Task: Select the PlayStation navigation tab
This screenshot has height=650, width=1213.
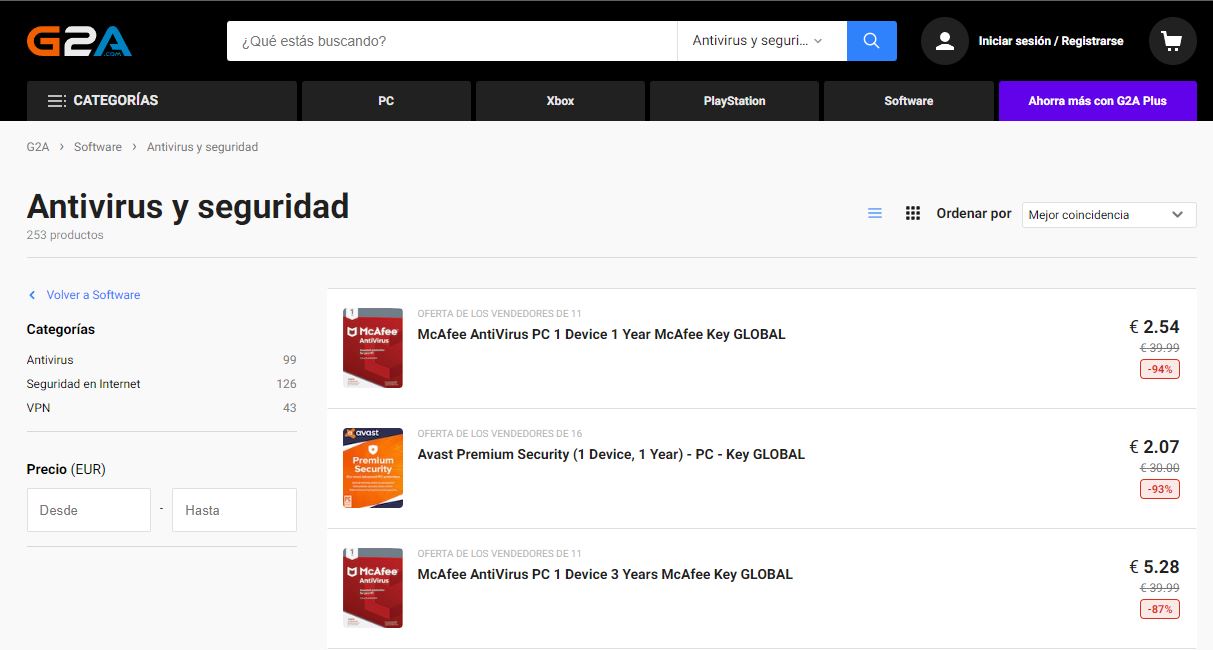Action: coord(734,101)
